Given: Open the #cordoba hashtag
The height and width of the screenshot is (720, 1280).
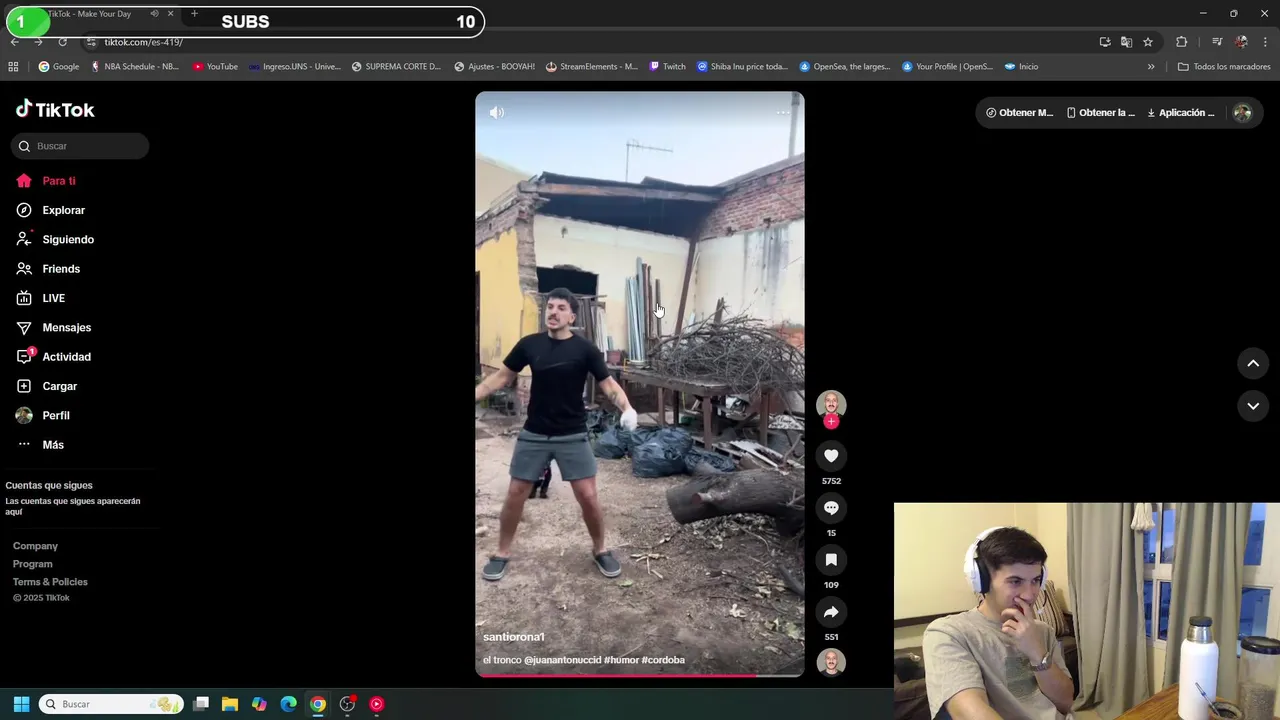Looking at the screenshot, I should pyautogui.click(x=663, y=660).
